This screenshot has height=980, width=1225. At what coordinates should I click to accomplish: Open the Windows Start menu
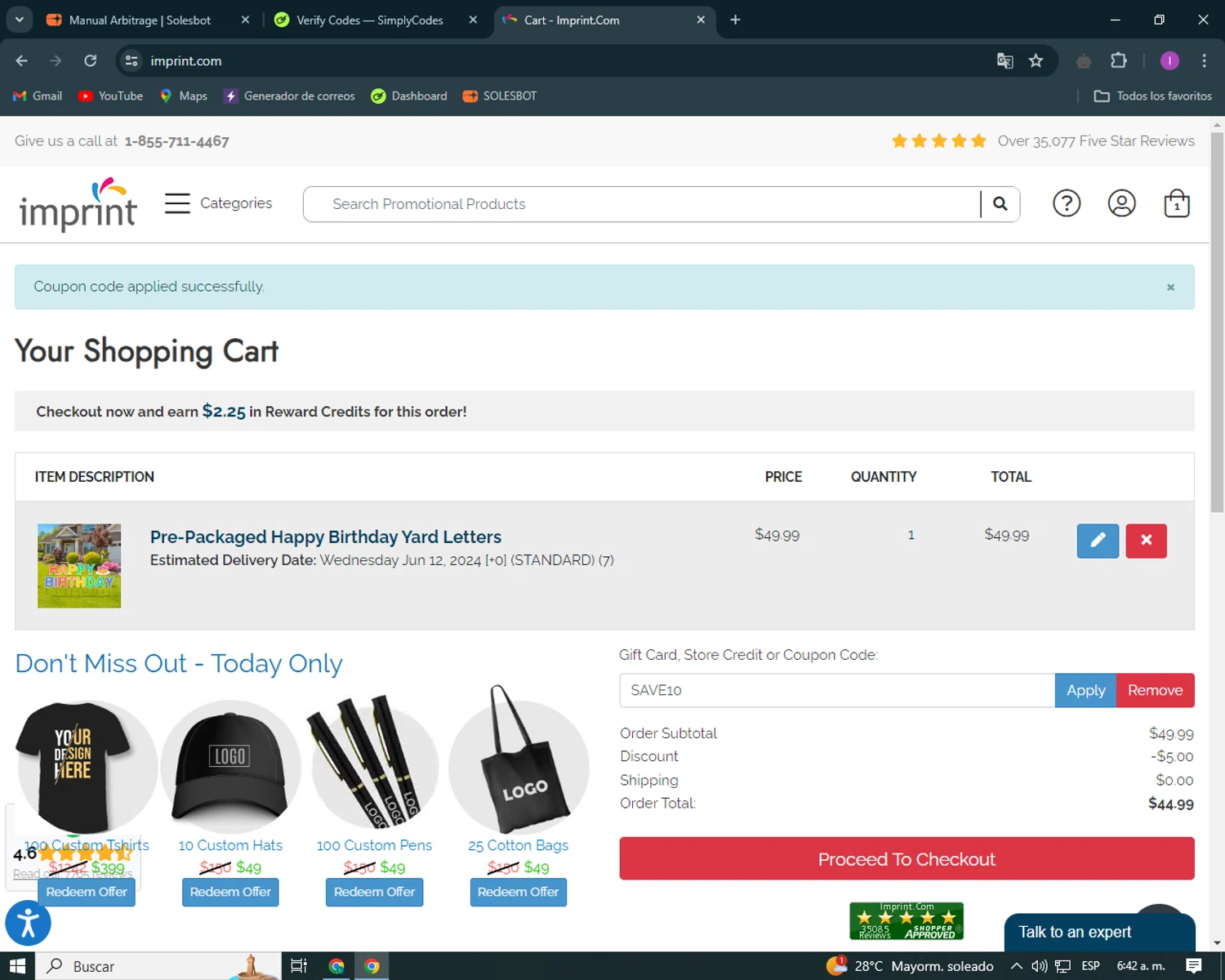[17, 966]
